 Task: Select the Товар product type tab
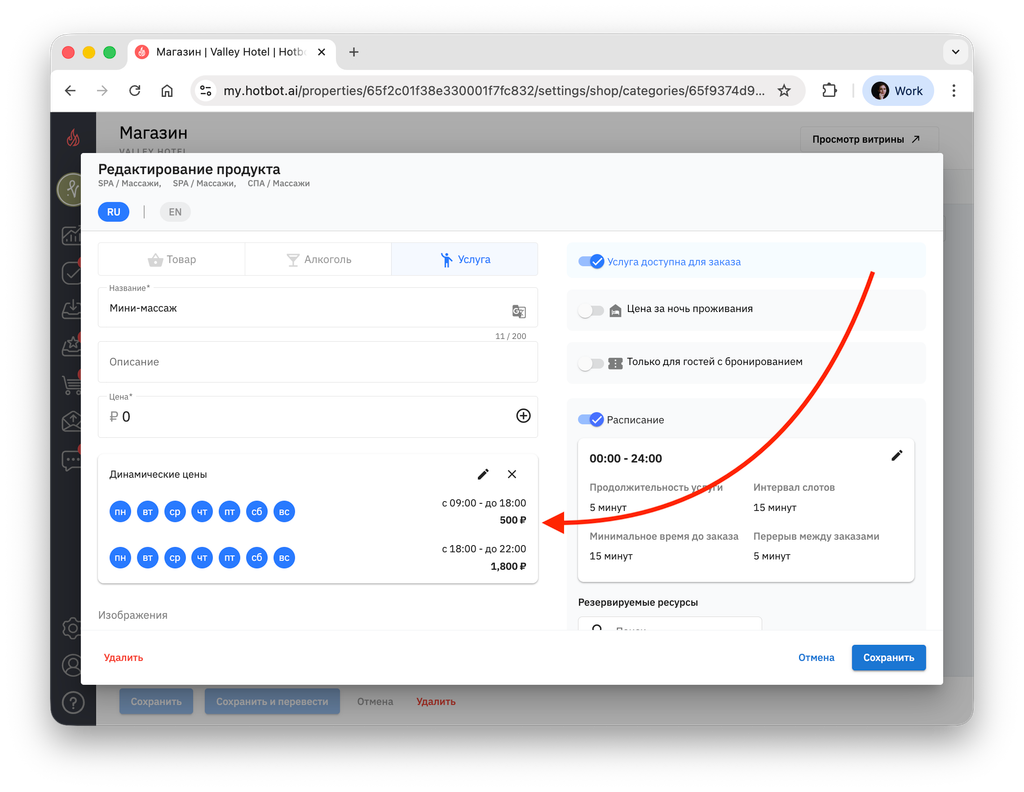point(172,259)
